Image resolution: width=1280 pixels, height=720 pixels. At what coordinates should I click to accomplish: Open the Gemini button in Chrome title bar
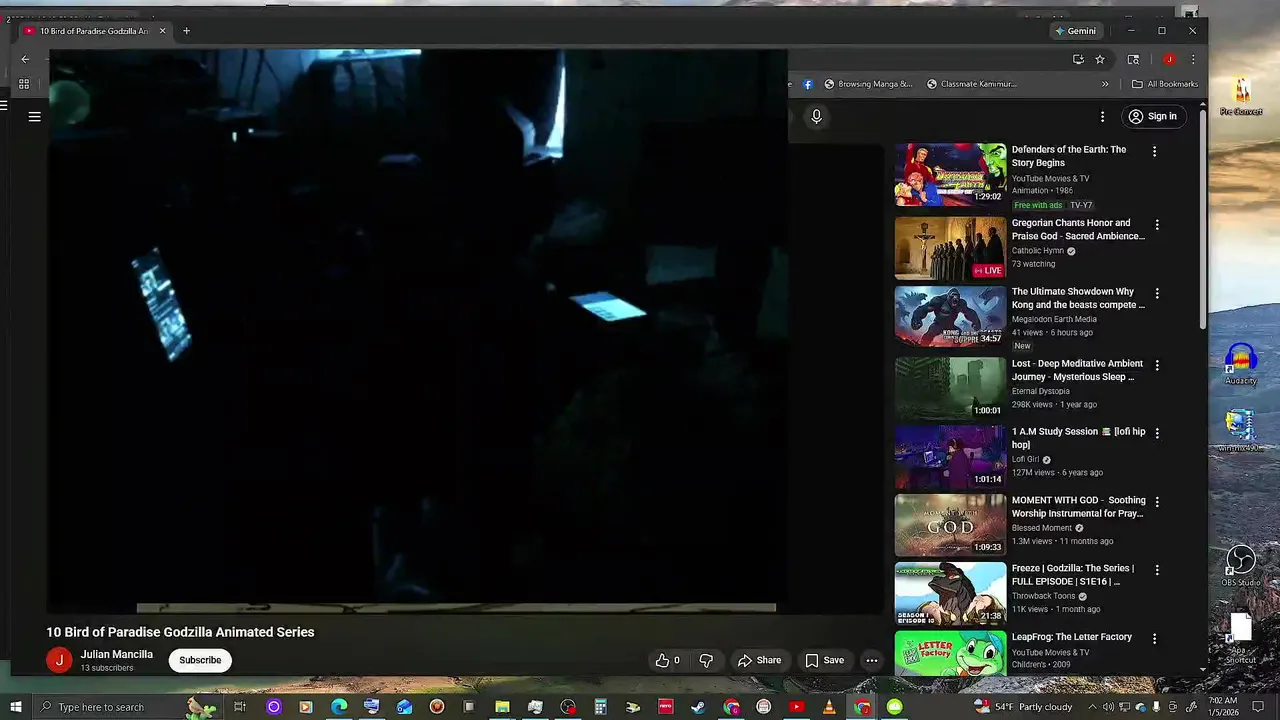tap(1076, 31)
